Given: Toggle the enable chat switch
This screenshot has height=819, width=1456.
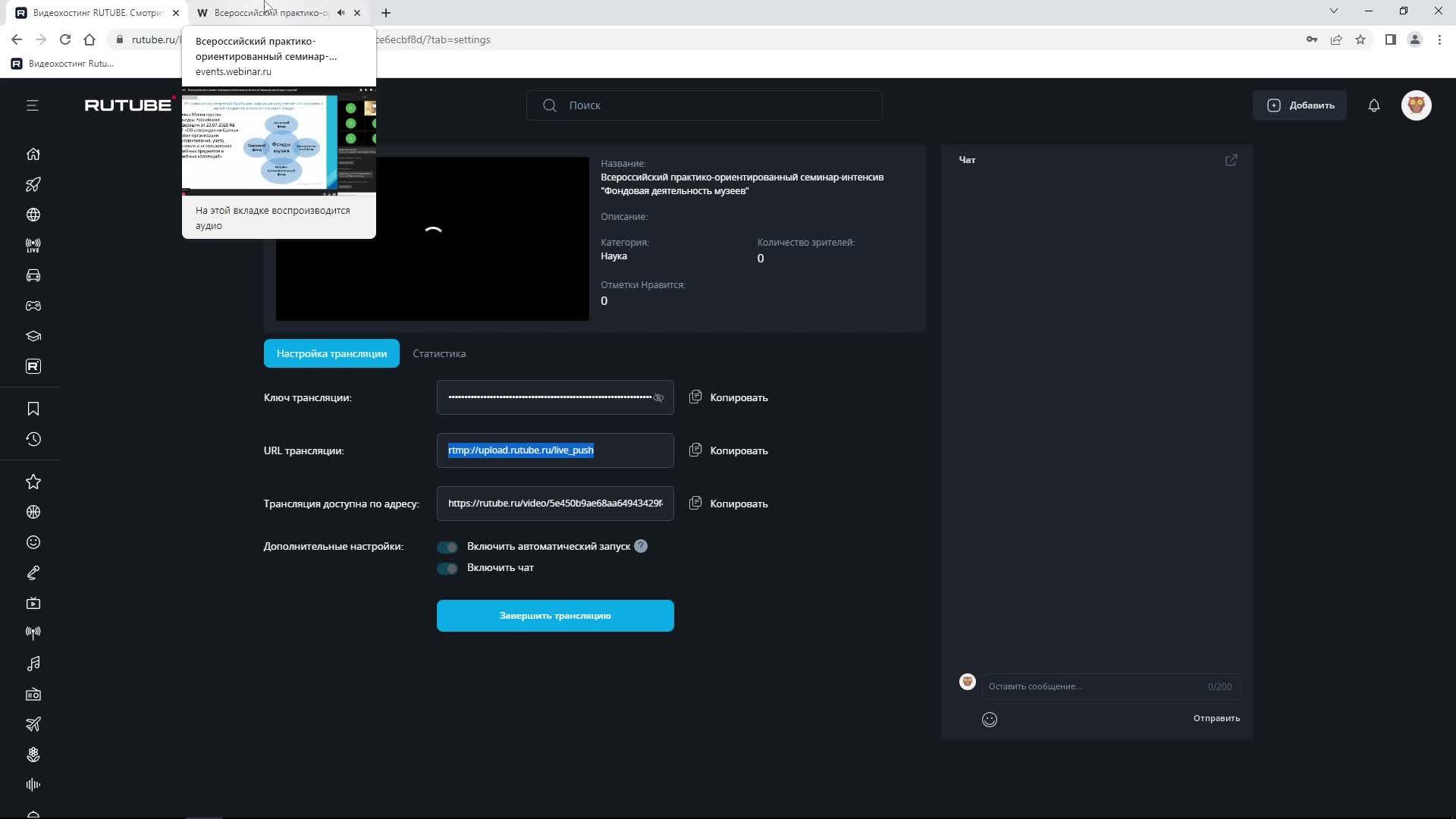Looking at the screenshot, I should [x=447, y=568].
